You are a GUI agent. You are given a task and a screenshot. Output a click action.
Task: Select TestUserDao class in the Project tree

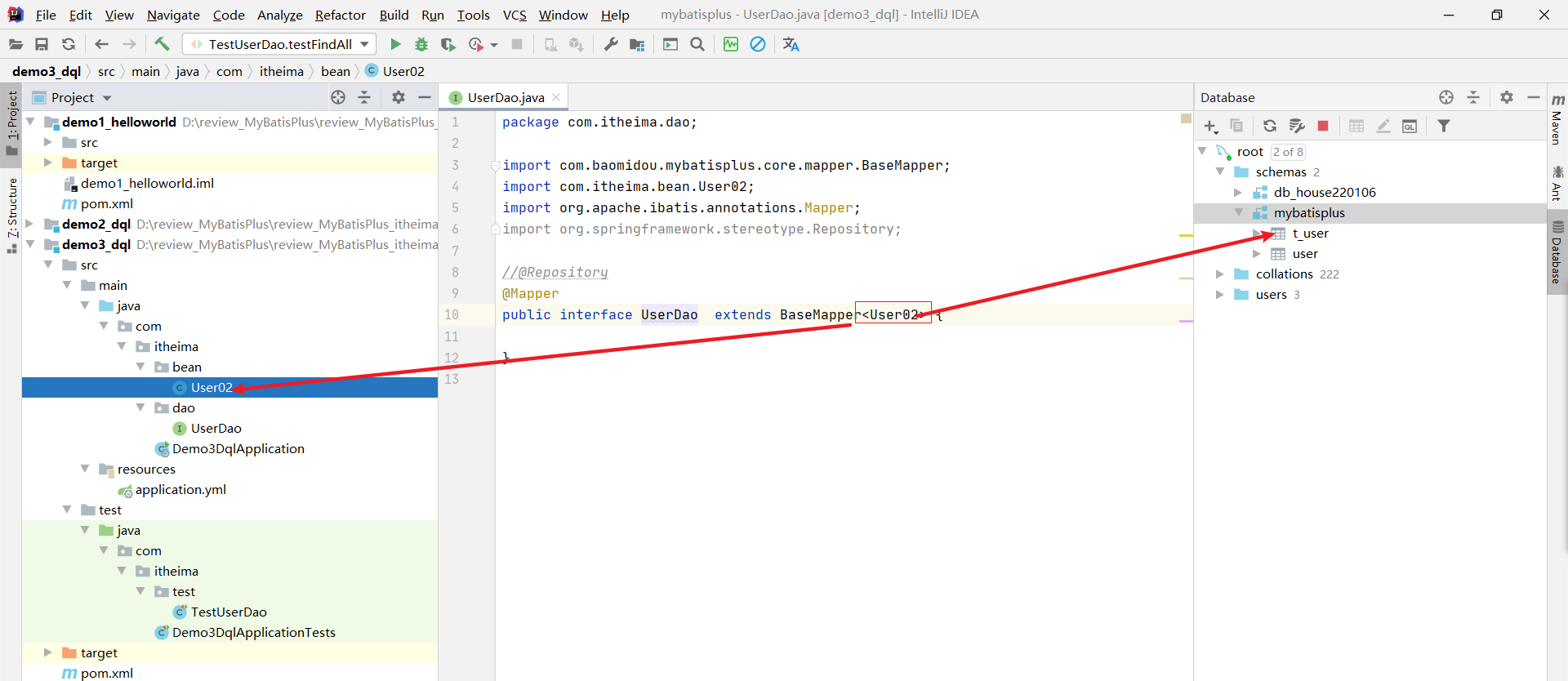point(229,612)
